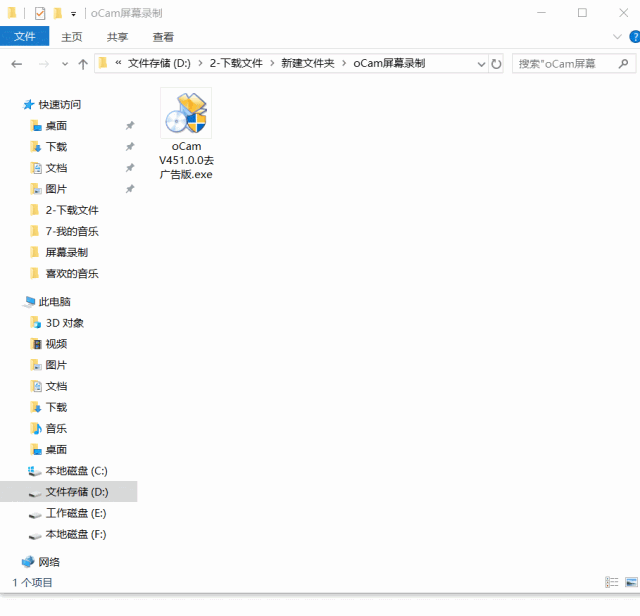Screen dimensions: 640x616
Task: Go back with the left arrow button
Action: (17, 64)
